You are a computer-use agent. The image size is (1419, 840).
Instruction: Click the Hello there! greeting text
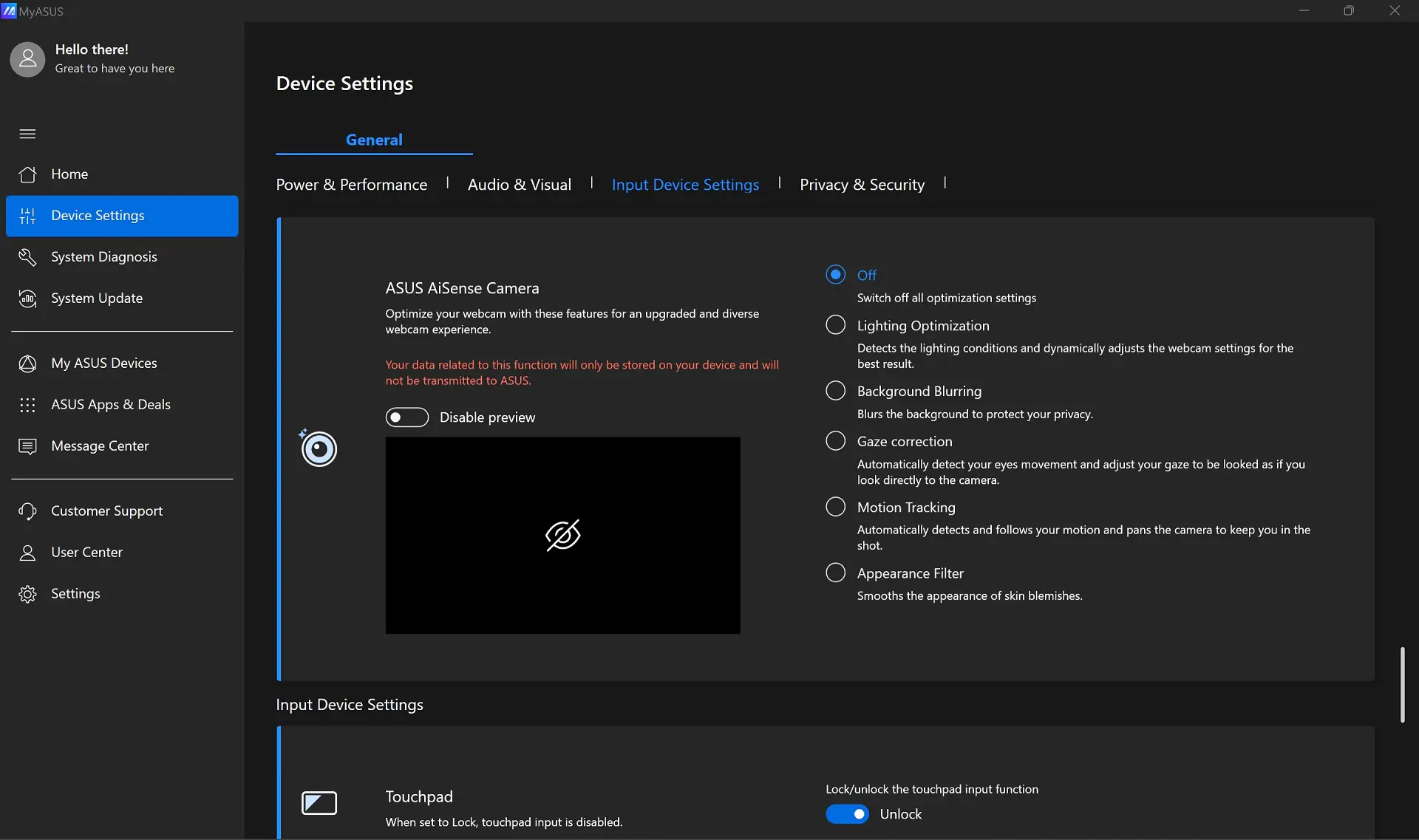[x=92, y=49]
